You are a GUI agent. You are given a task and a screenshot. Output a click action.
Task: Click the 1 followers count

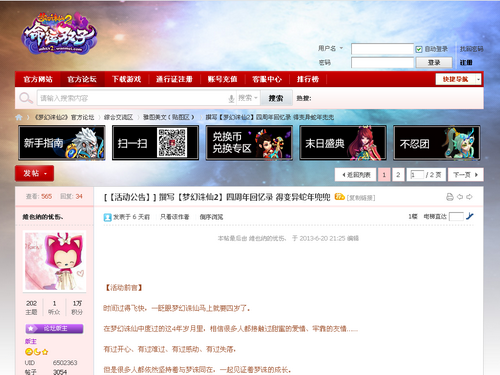[54, 304]
